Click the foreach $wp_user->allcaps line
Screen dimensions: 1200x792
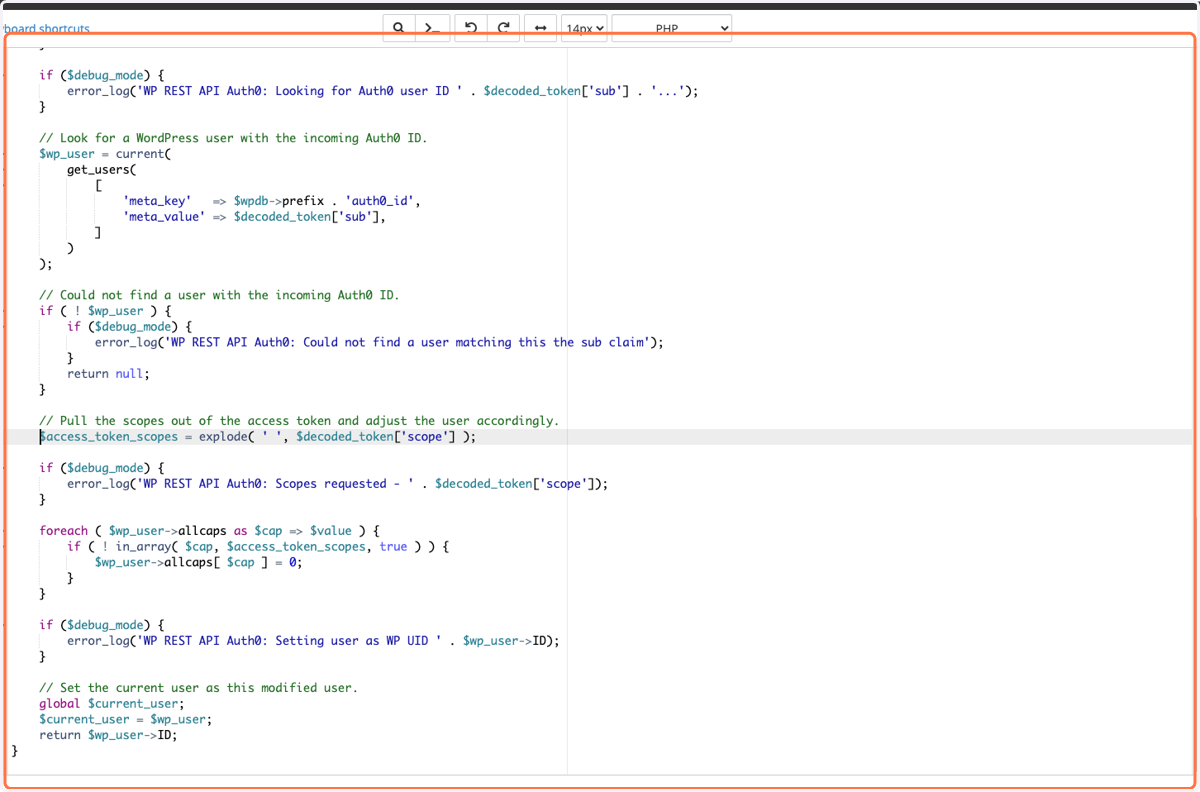(209, 531)
